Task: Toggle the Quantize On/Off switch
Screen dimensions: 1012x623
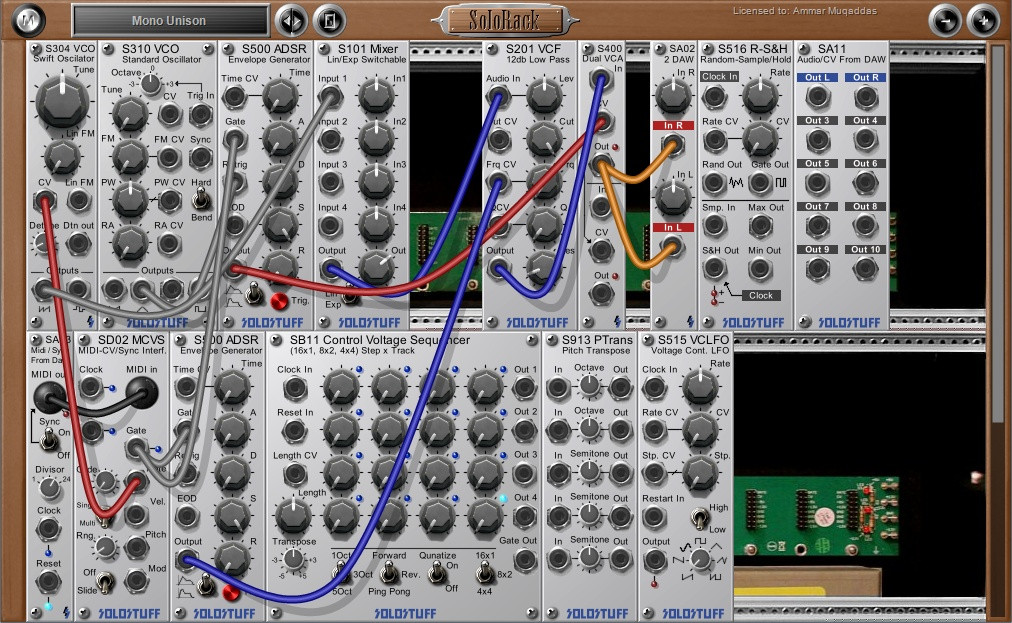Action: [436, 573]
